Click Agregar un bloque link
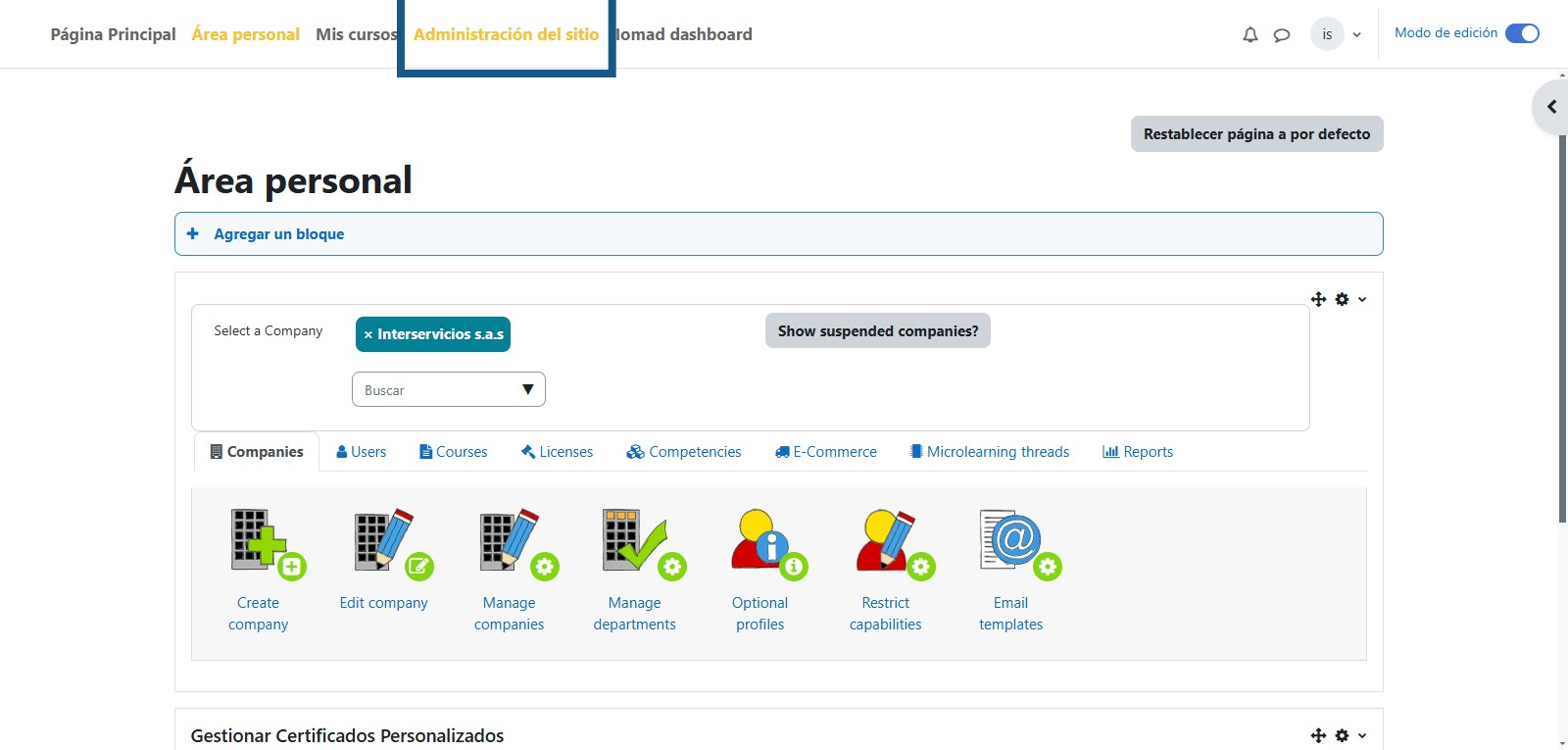The width and height of the screenshot is (1568, 750). point(278,234)
